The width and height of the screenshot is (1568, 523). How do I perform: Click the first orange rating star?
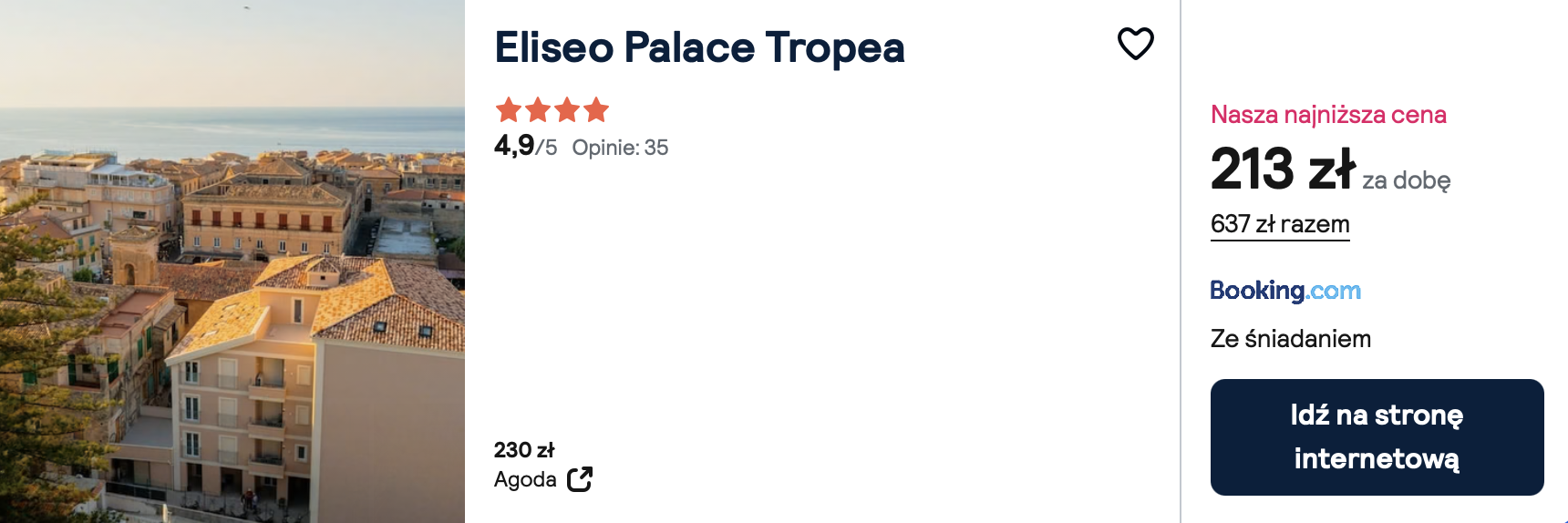click(509, 110)
